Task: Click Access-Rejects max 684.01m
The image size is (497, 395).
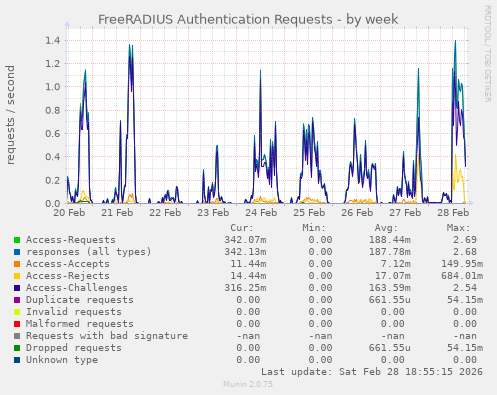Action: click(x=462, y=276)
